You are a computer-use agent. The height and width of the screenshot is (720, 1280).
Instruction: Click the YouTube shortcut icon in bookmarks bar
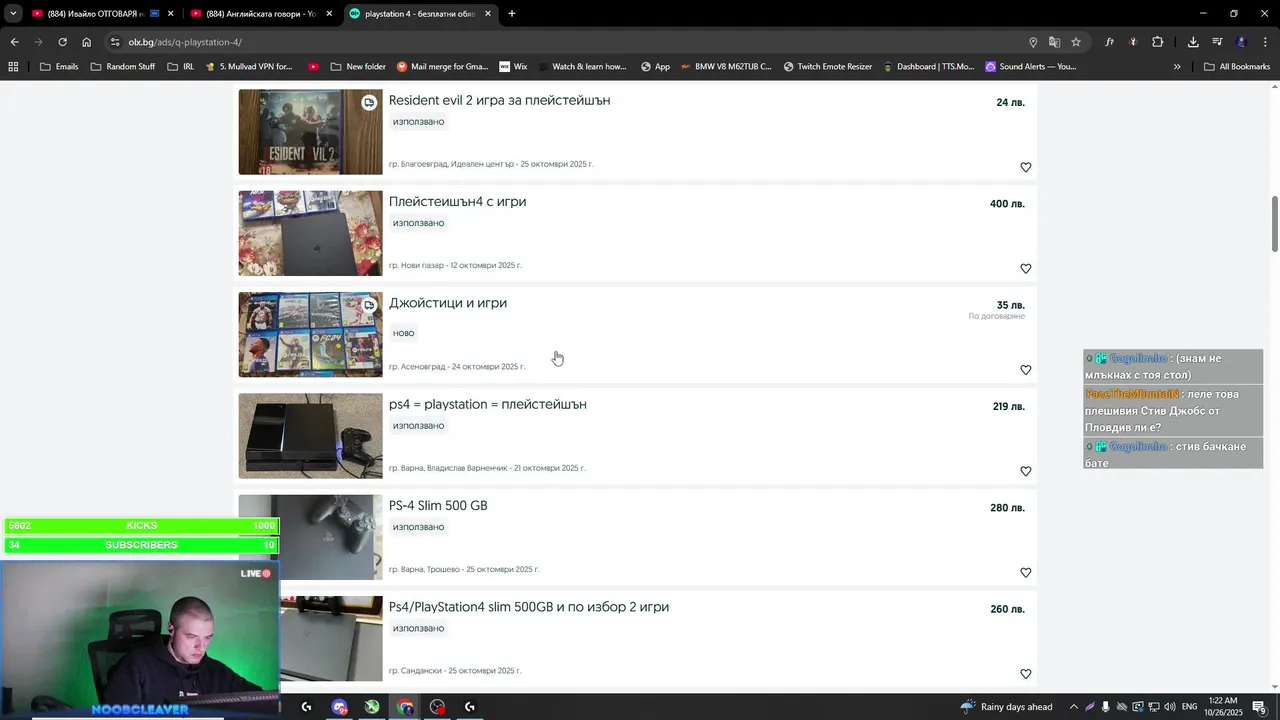click(x=314, y=67)
